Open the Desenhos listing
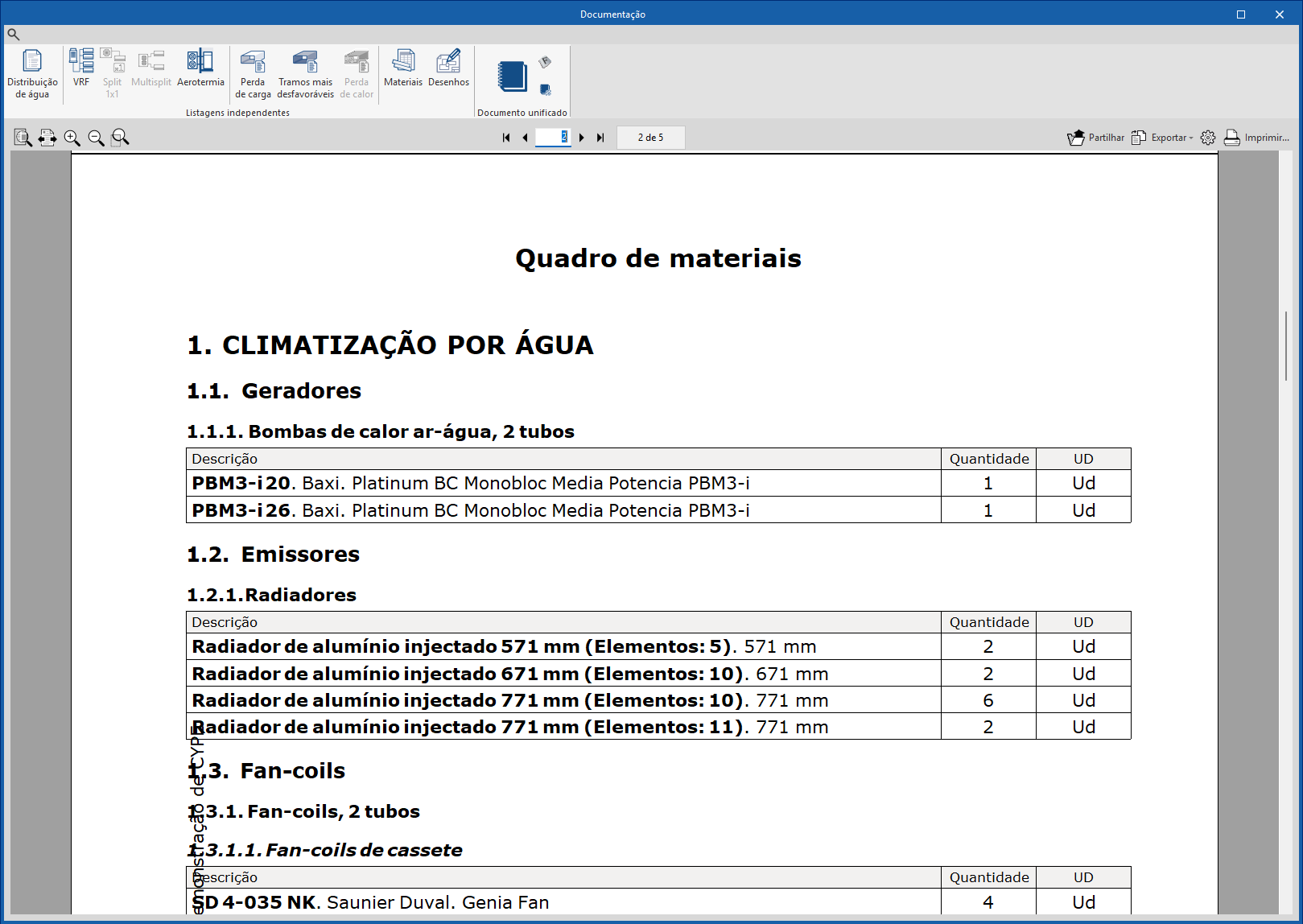This screenshot has width=1303, height=924. (x=448, y=68)
